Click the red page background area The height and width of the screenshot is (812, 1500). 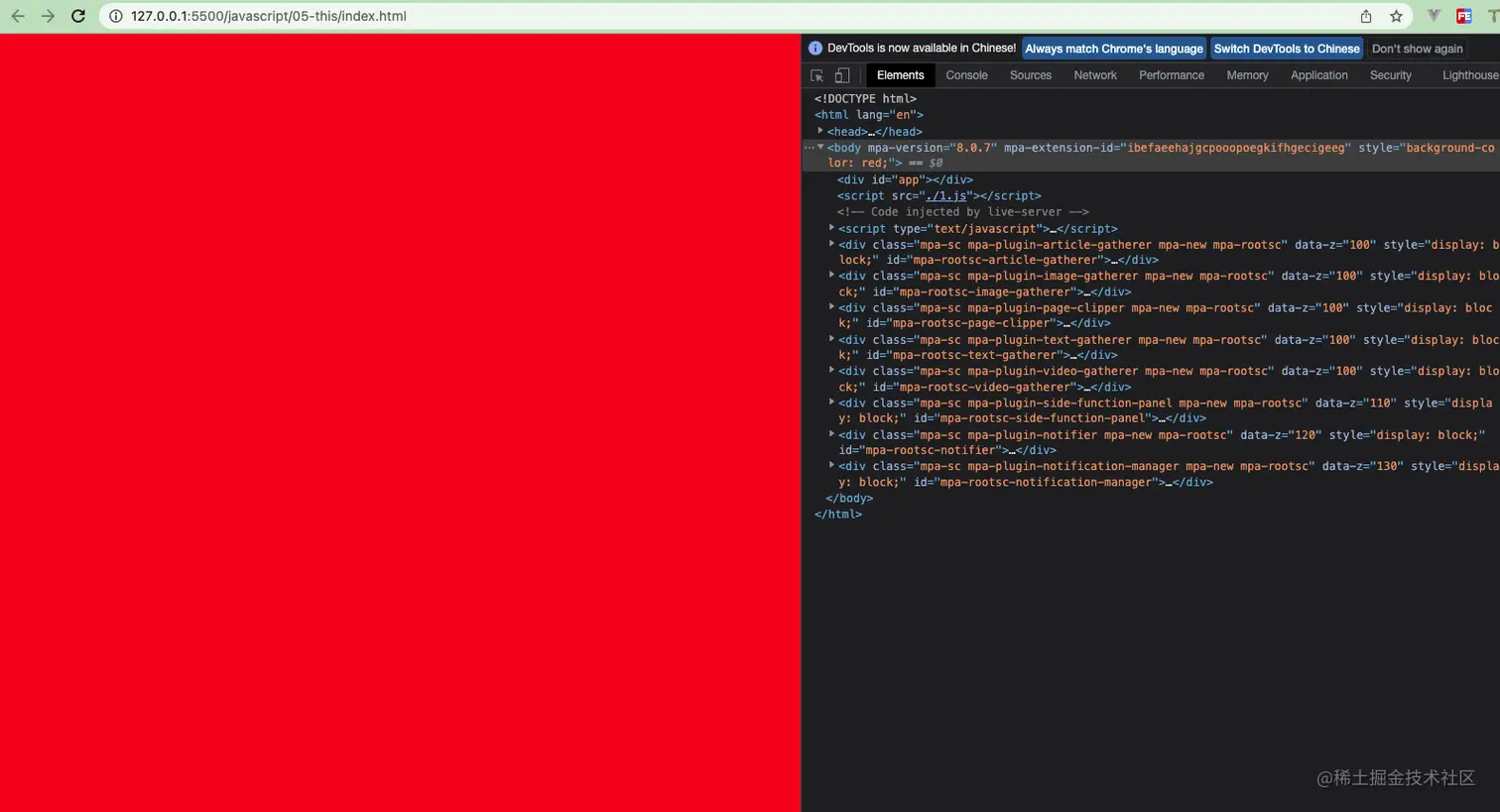(400, 422)
